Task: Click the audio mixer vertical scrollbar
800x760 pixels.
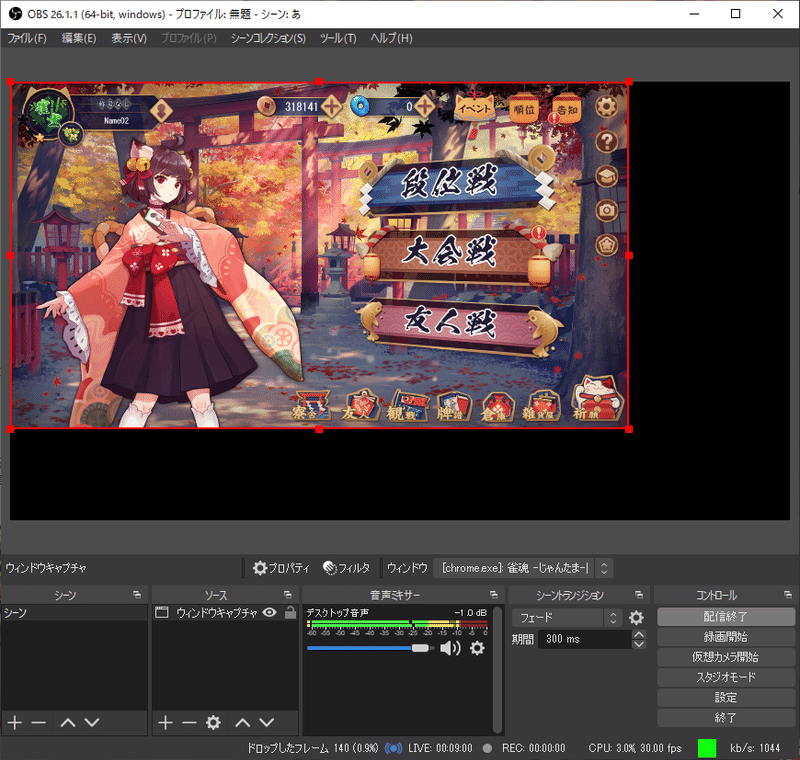Action: [x=498, y=670]
